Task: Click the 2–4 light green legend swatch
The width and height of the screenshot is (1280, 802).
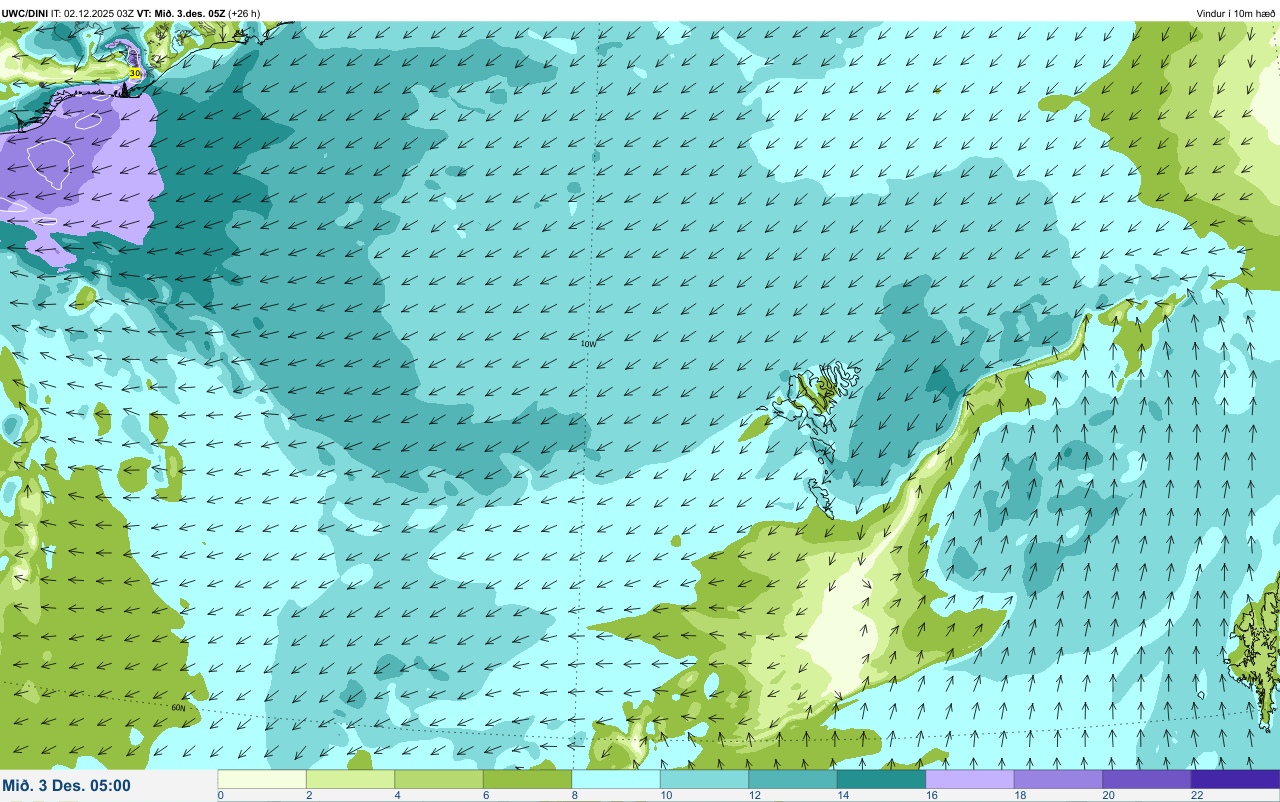Action: click(x=350, y=779)
